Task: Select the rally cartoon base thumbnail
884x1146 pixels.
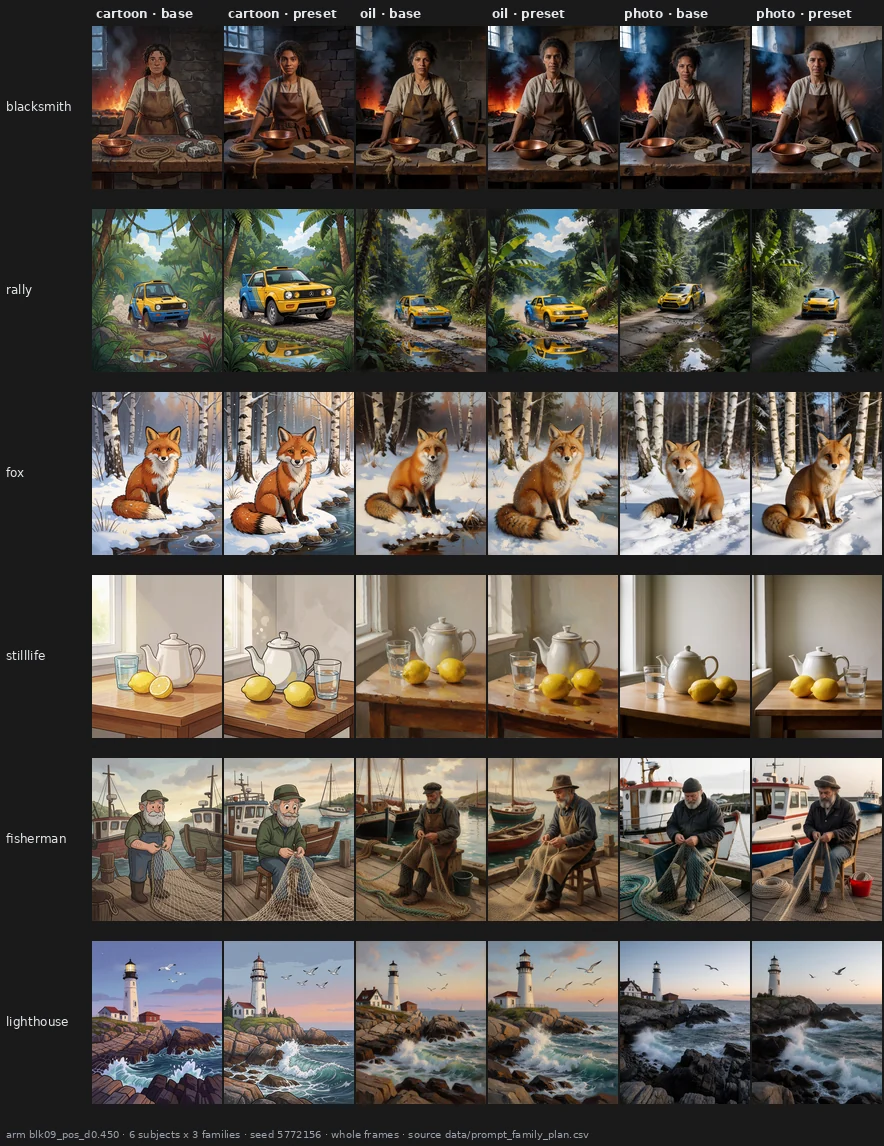Action: point(157,291)
